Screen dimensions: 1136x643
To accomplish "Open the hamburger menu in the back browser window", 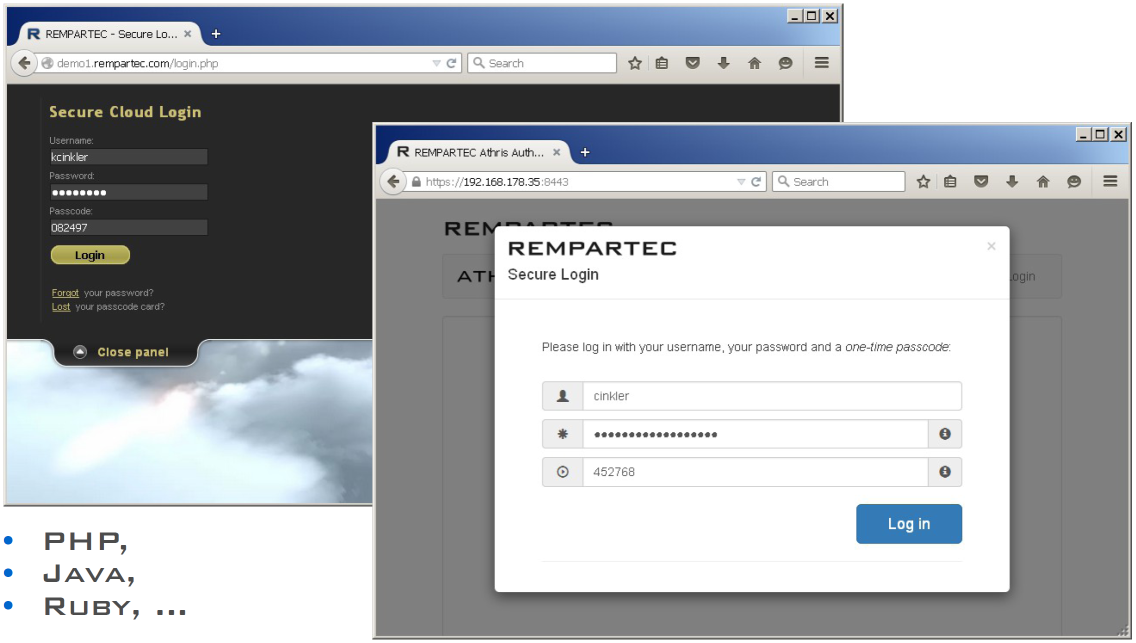I will pos(822,63).
